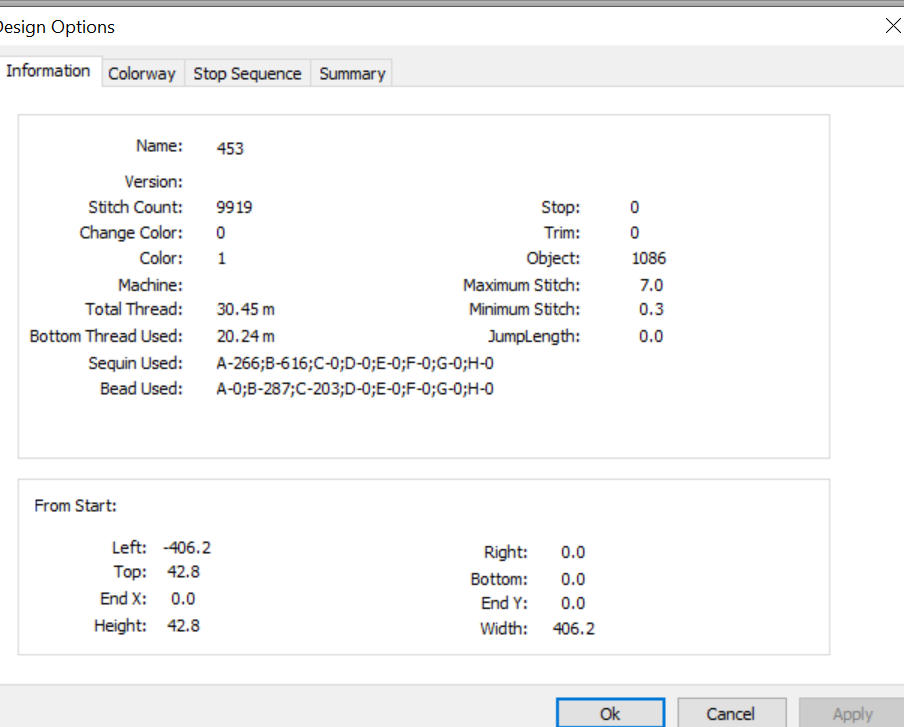This screenshot has width=904, height=727.
Task: Click the Maximum Stitch value 7.0
Action: [651, 285]
